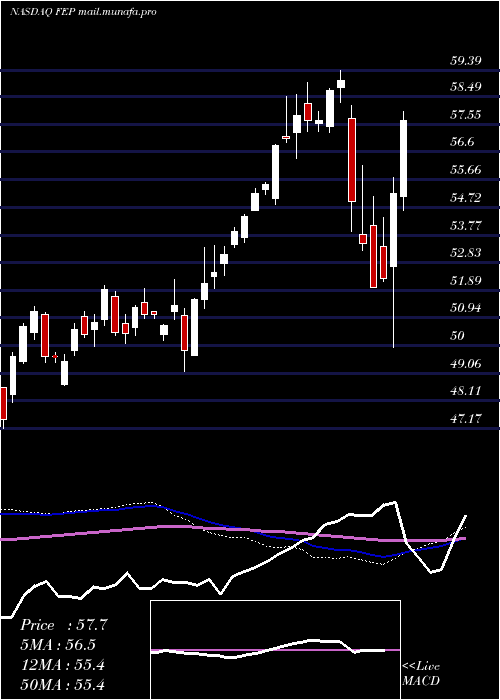
Task: Click the 54.72 price level label
Action: (x=465, y=198)
